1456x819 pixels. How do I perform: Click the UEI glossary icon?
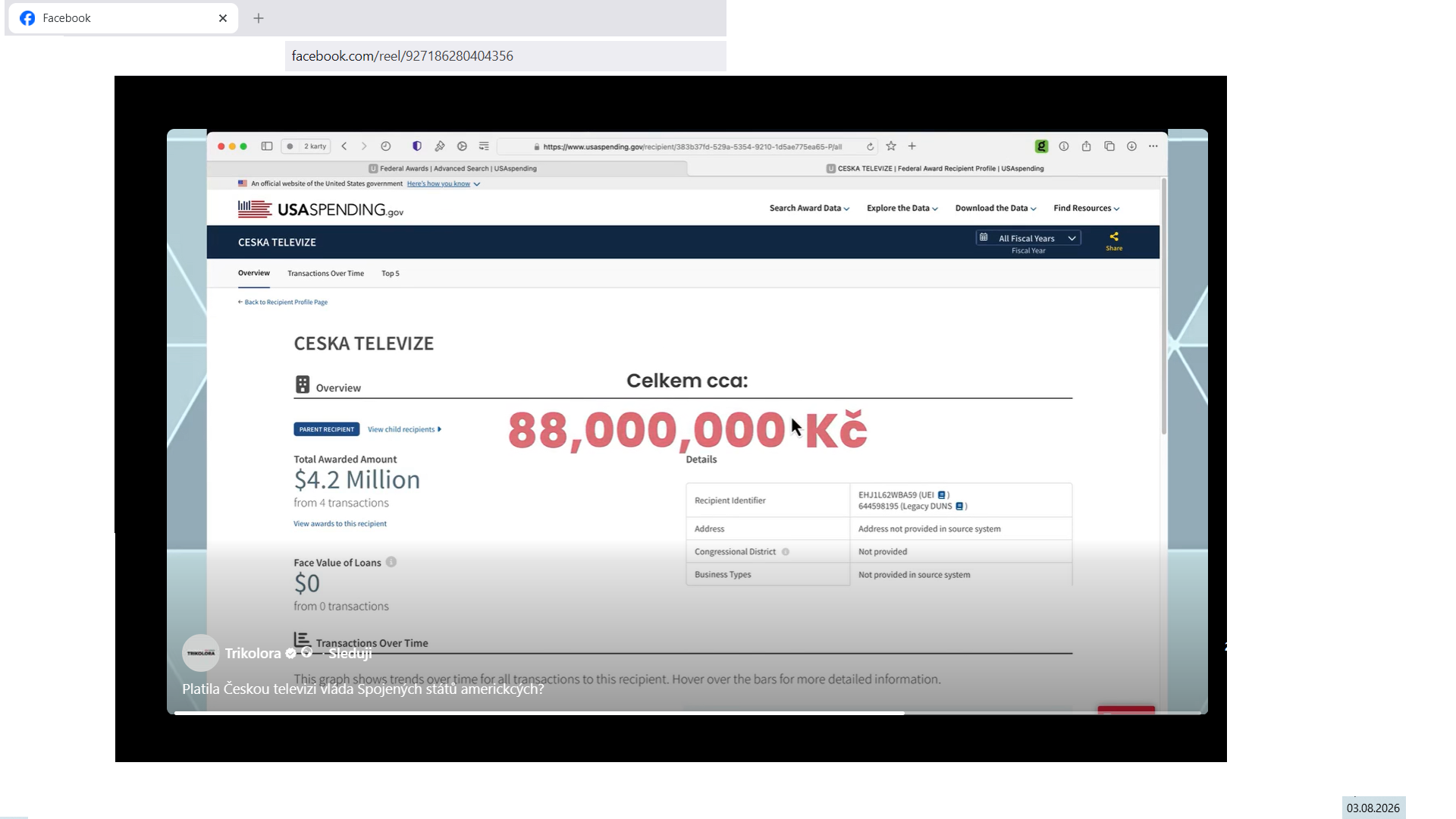pyautogui.click(x=942, y=495)
